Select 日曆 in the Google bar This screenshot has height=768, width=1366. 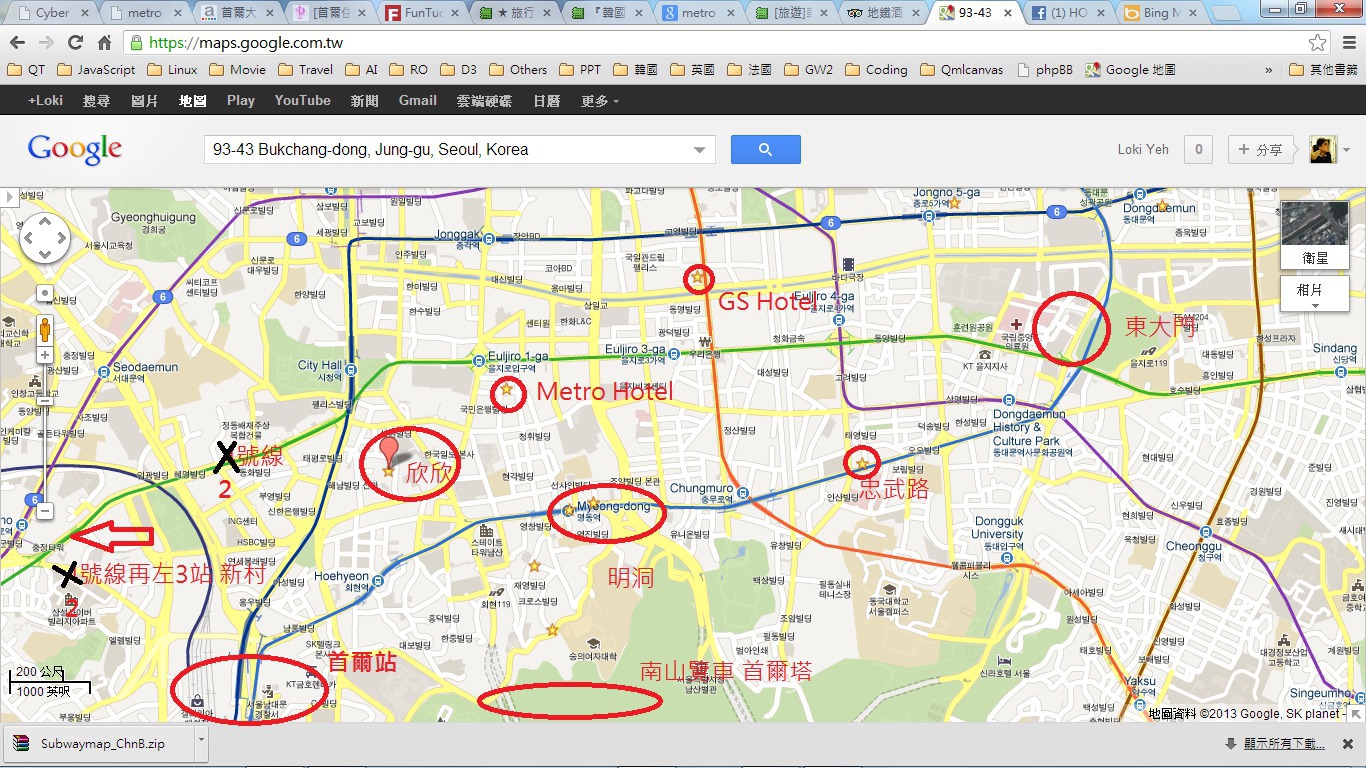click(546, 101)
